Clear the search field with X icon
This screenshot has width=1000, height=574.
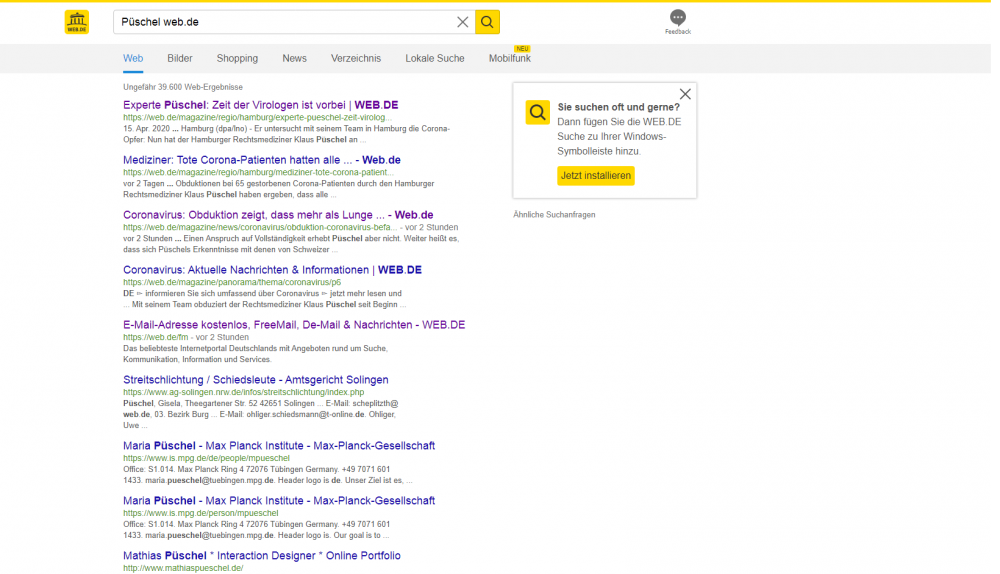[x=462, y=22]
